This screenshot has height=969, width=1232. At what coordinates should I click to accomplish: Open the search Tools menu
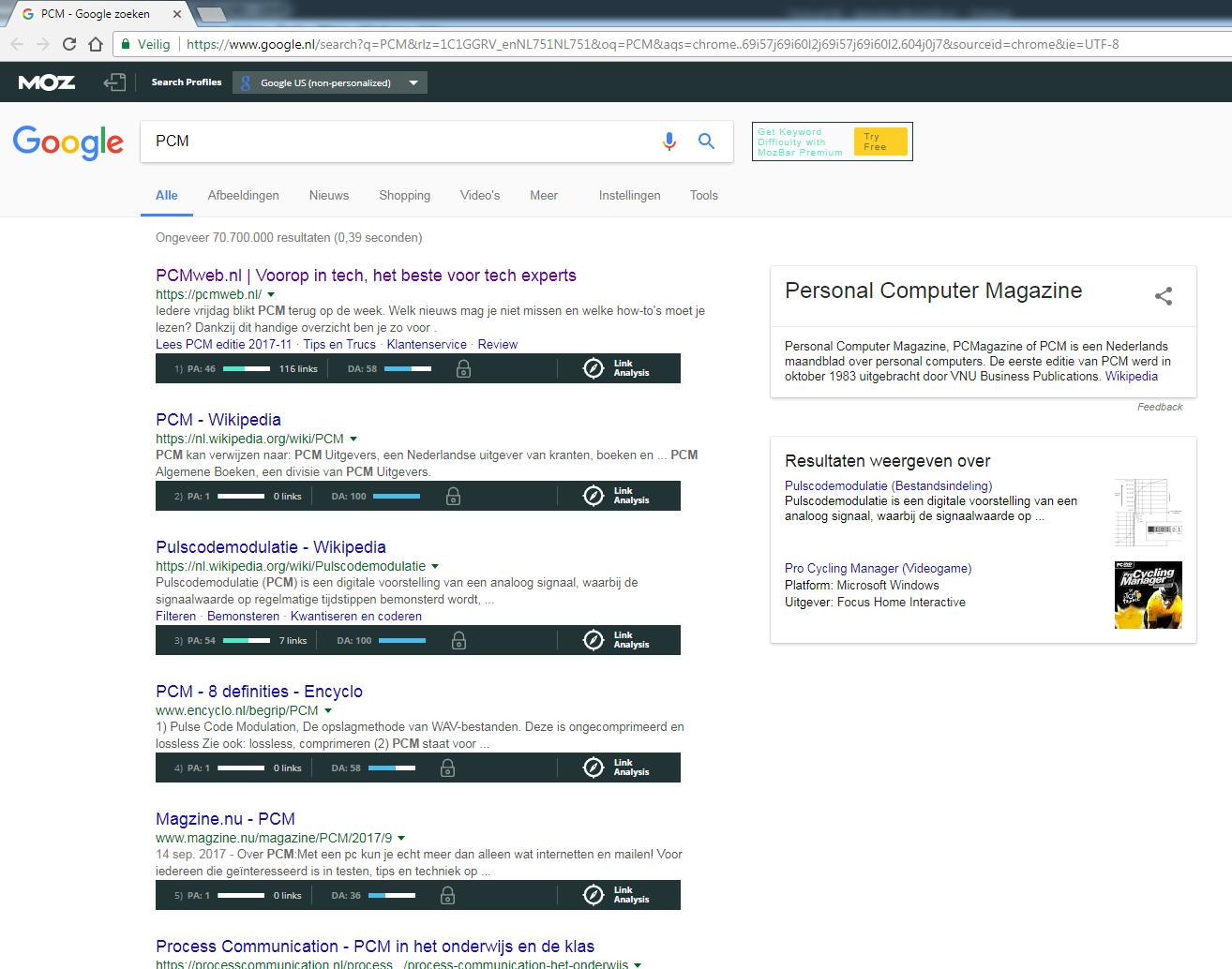coord(704,195)
